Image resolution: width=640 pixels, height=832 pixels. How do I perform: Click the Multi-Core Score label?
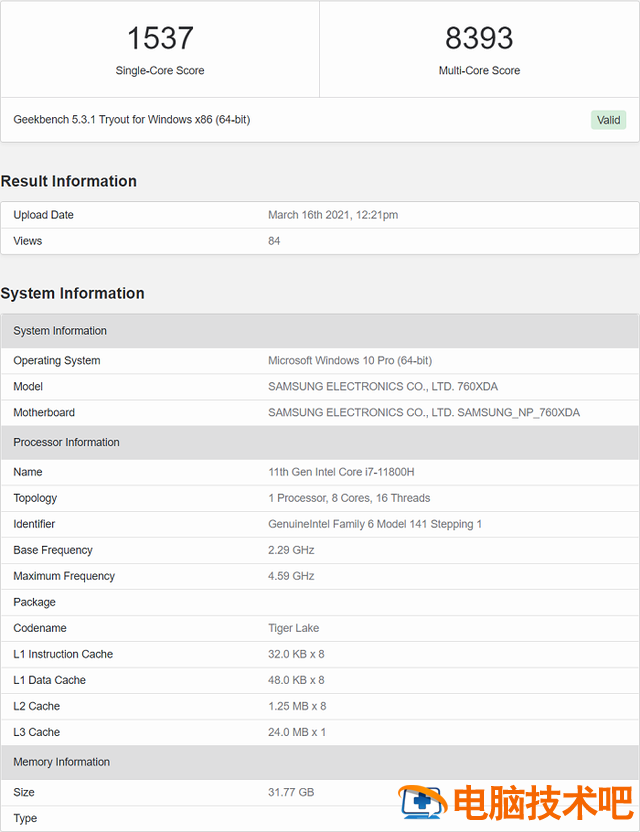click(x=479, y=71)
